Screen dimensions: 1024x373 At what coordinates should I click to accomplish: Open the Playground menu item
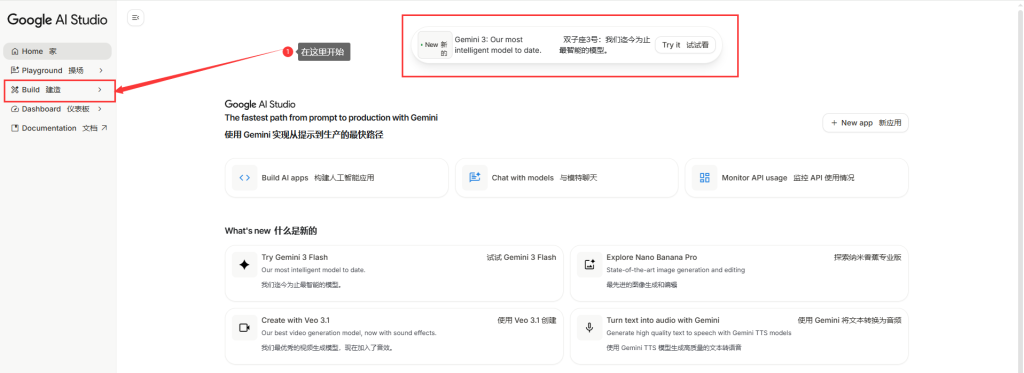tap(57, 71)
